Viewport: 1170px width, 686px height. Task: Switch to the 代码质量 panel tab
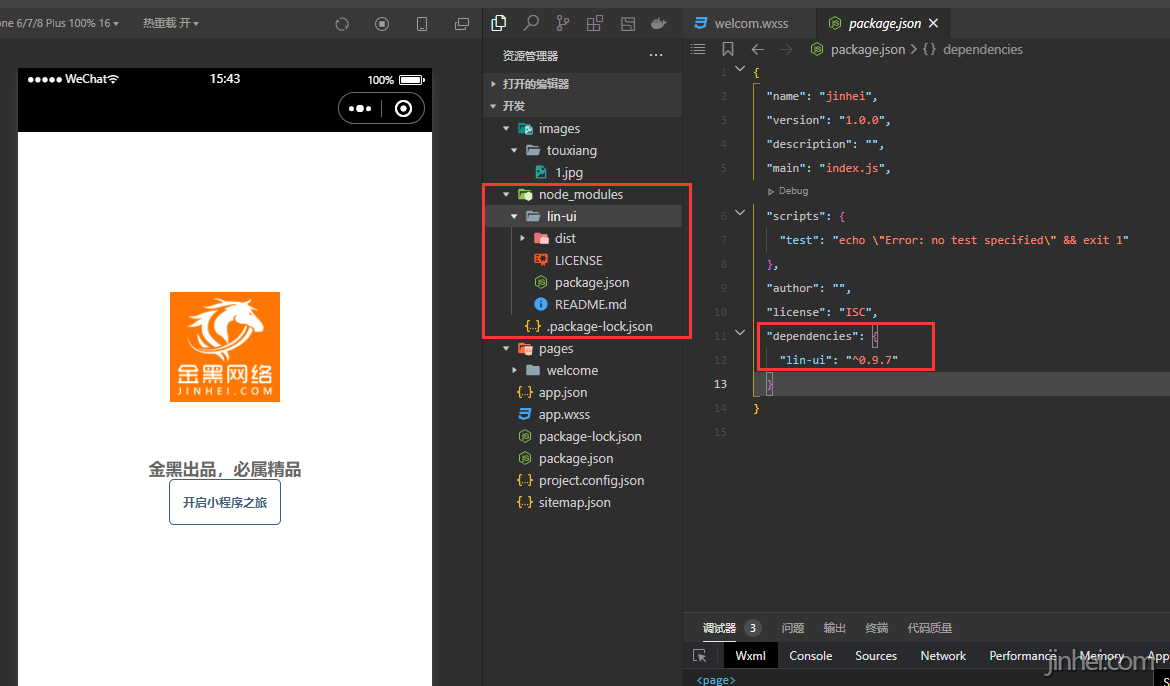coord(930,628)
